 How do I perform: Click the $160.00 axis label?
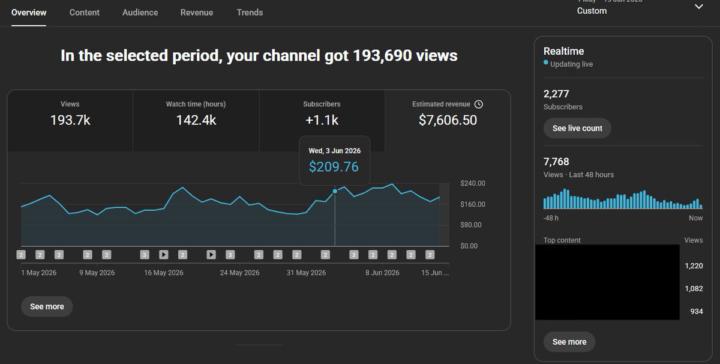[x=472, y=204]
